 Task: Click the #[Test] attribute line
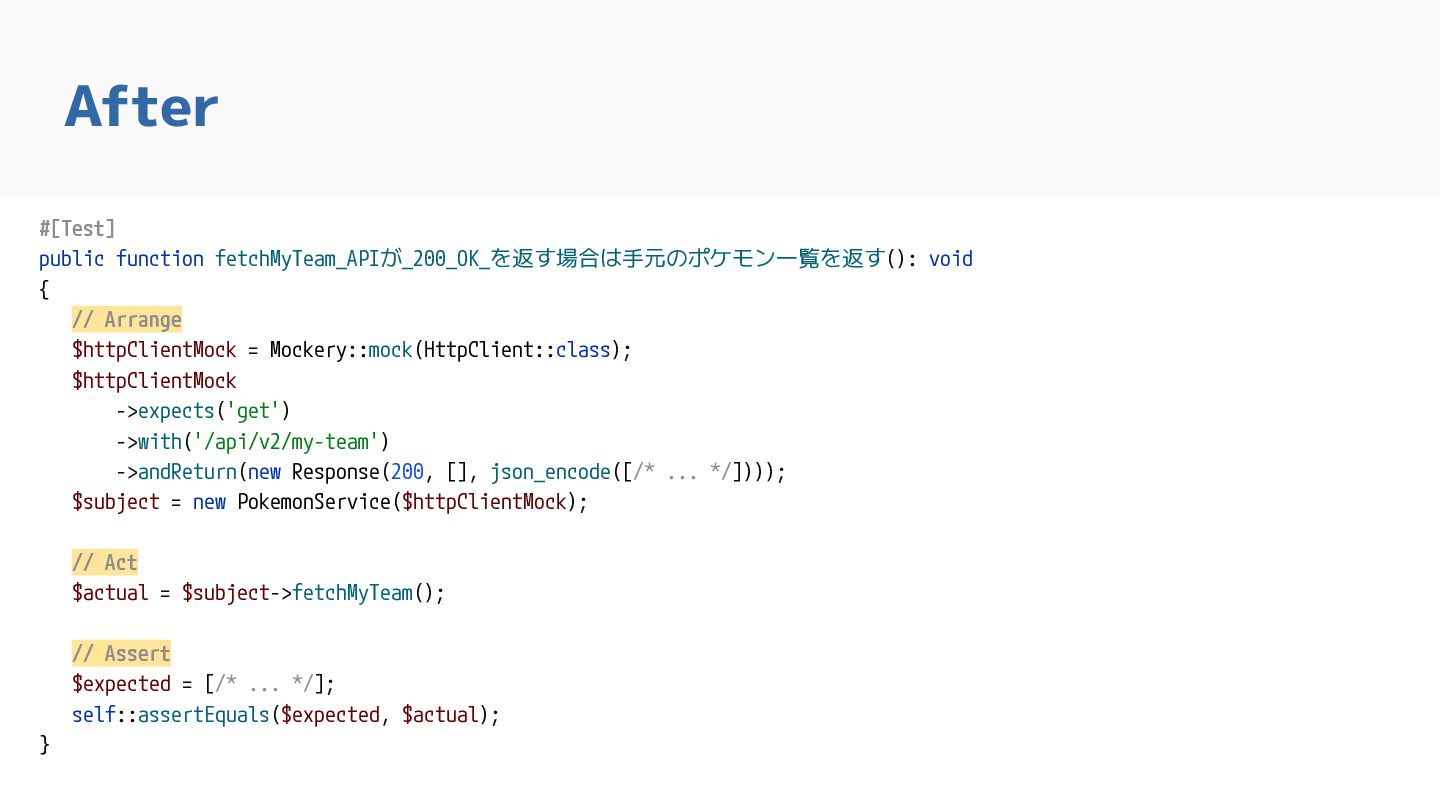click(x=77, y=228)
